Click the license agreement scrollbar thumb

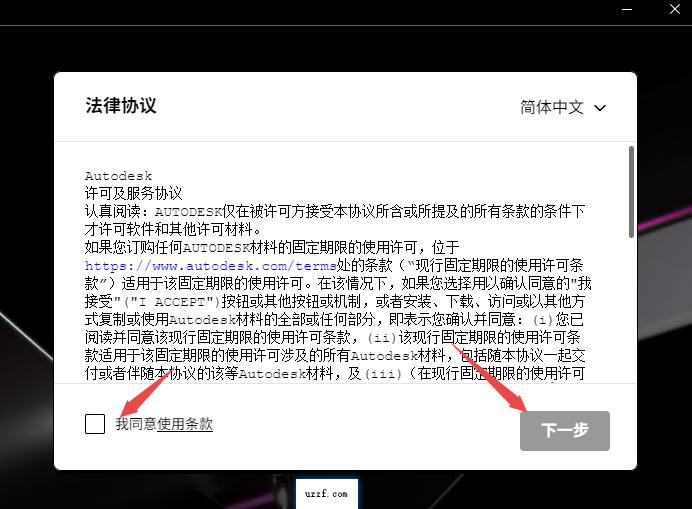(x=630, y=191)
